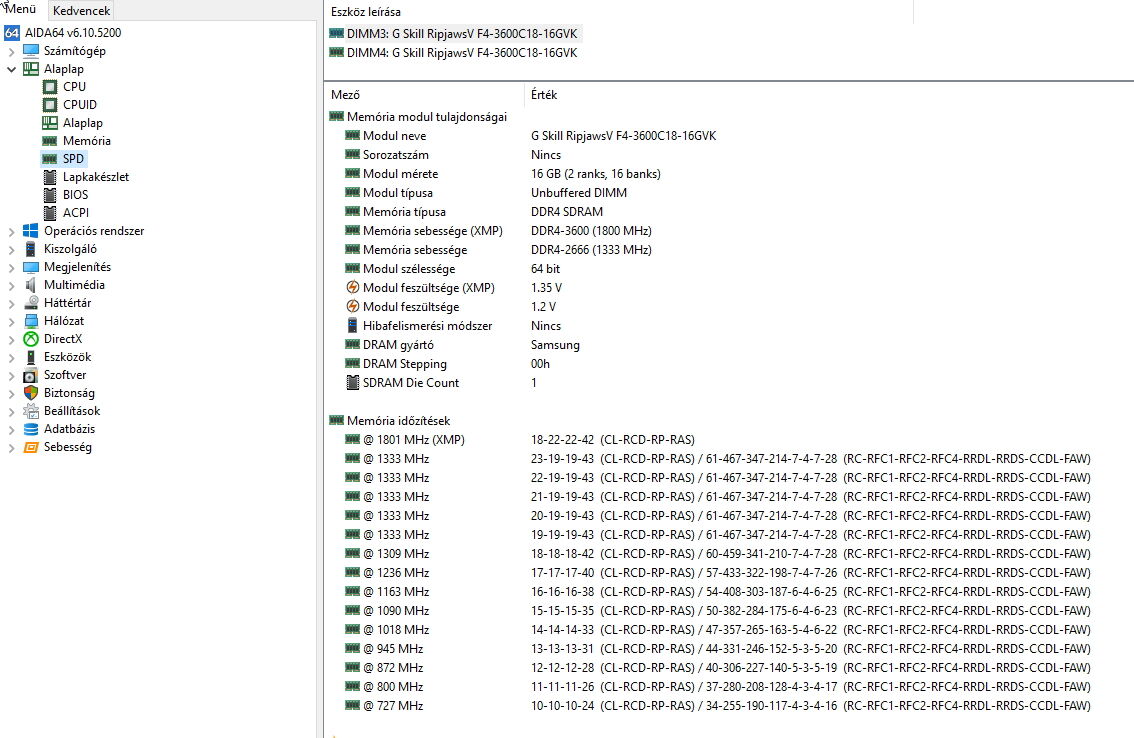Click the Hálózat network icon
Viewport: 1134px width, 738px height.
coord(30,321)
